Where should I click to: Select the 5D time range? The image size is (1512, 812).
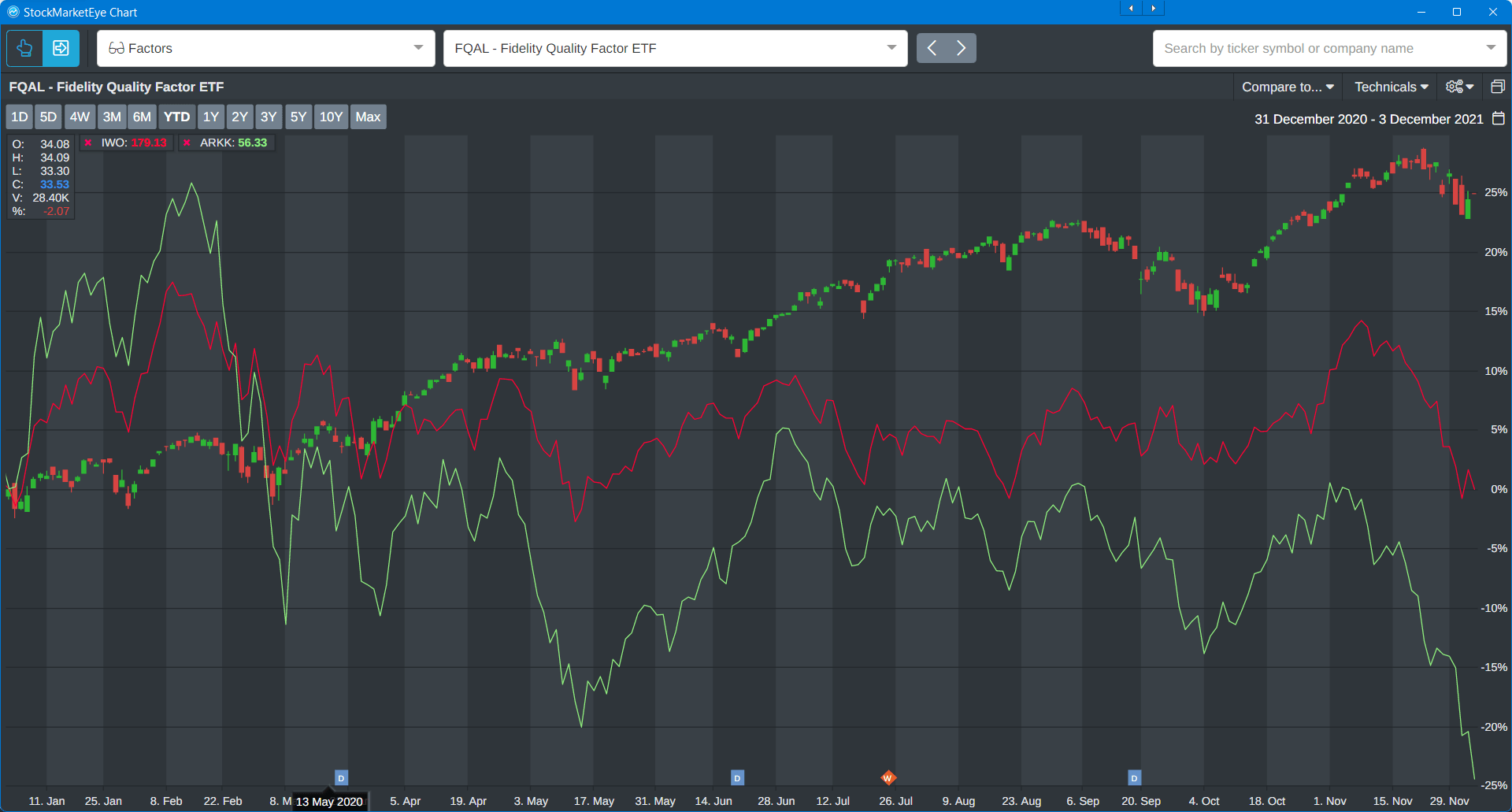pos(48,117)
